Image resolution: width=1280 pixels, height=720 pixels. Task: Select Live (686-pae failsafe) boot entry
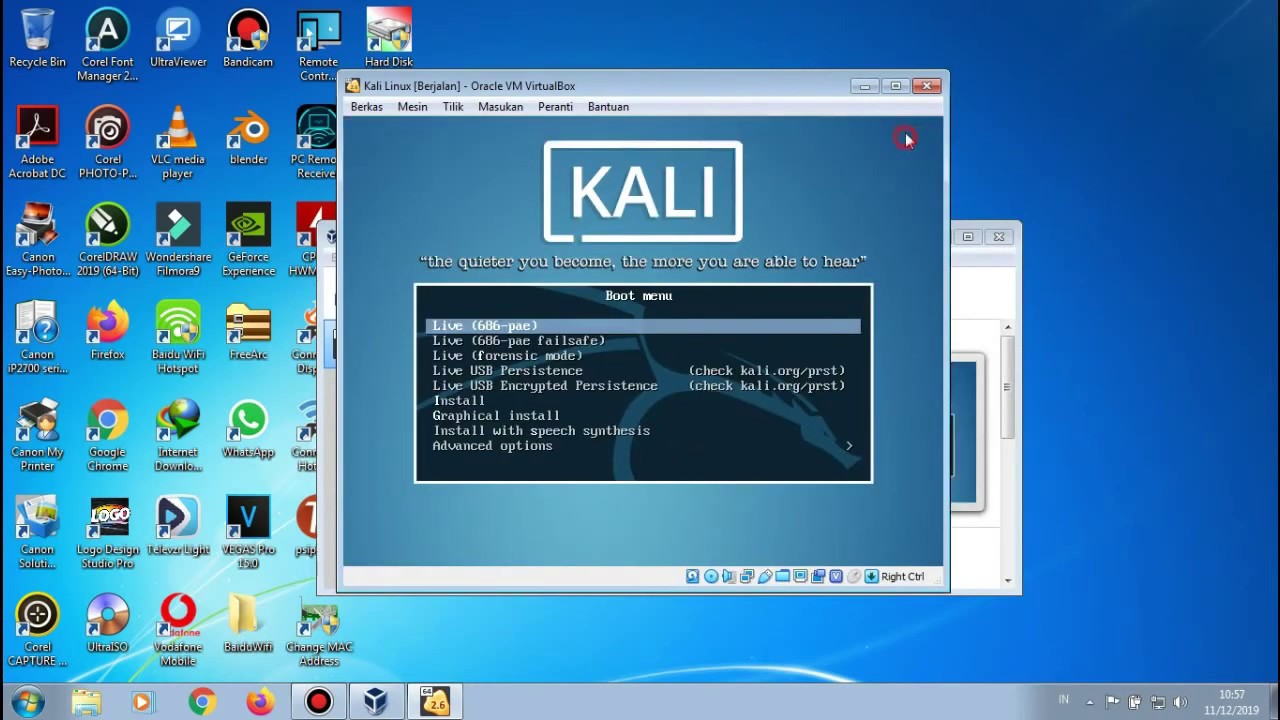click(x=643, y=341)
